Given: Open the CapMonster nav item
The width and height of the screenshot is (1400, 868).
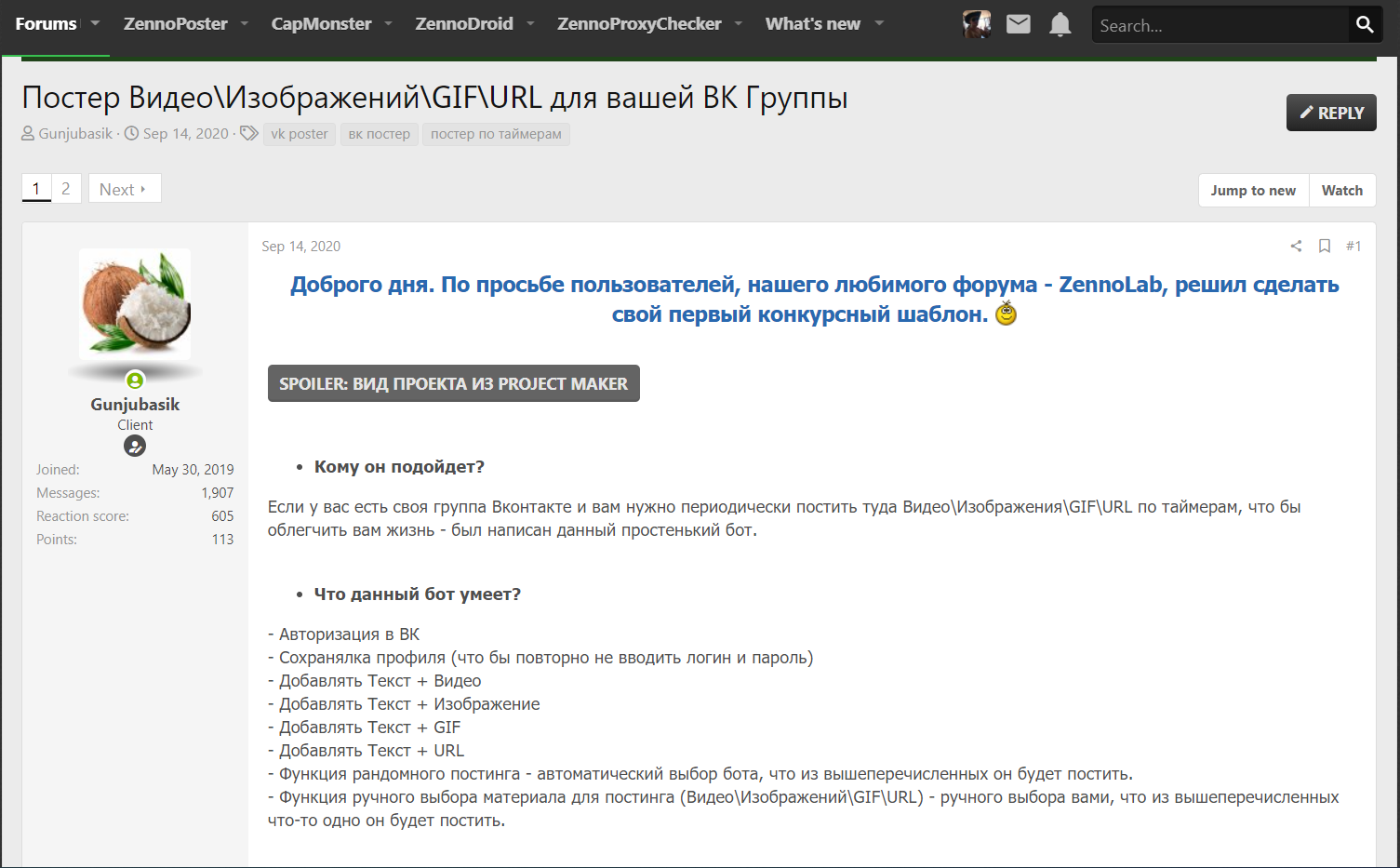Looking at the screenshot, I should pos(321,24).
